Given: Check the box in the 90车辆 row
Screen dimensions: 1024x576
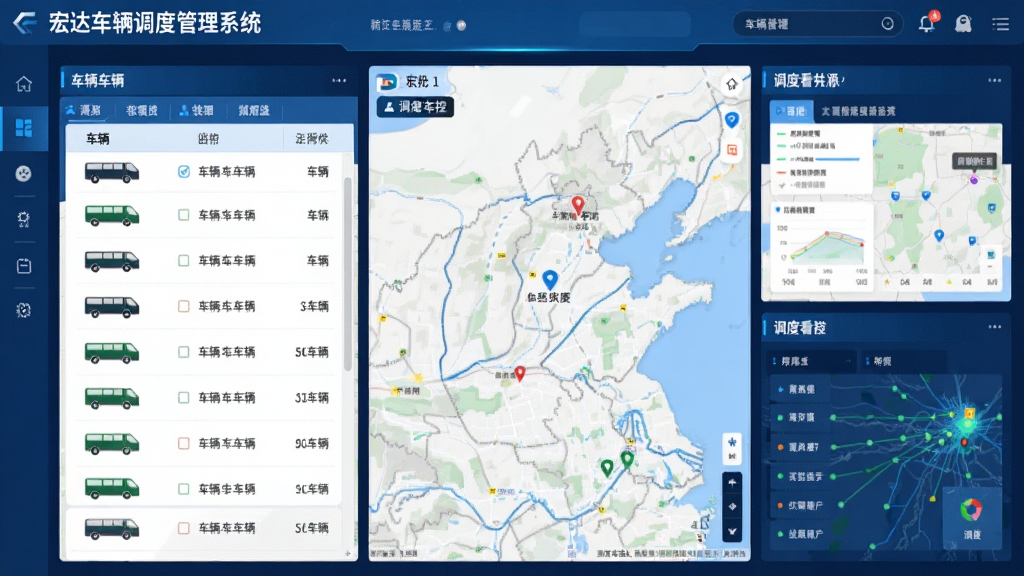Looking at the screenshot, I should (184, 443).
